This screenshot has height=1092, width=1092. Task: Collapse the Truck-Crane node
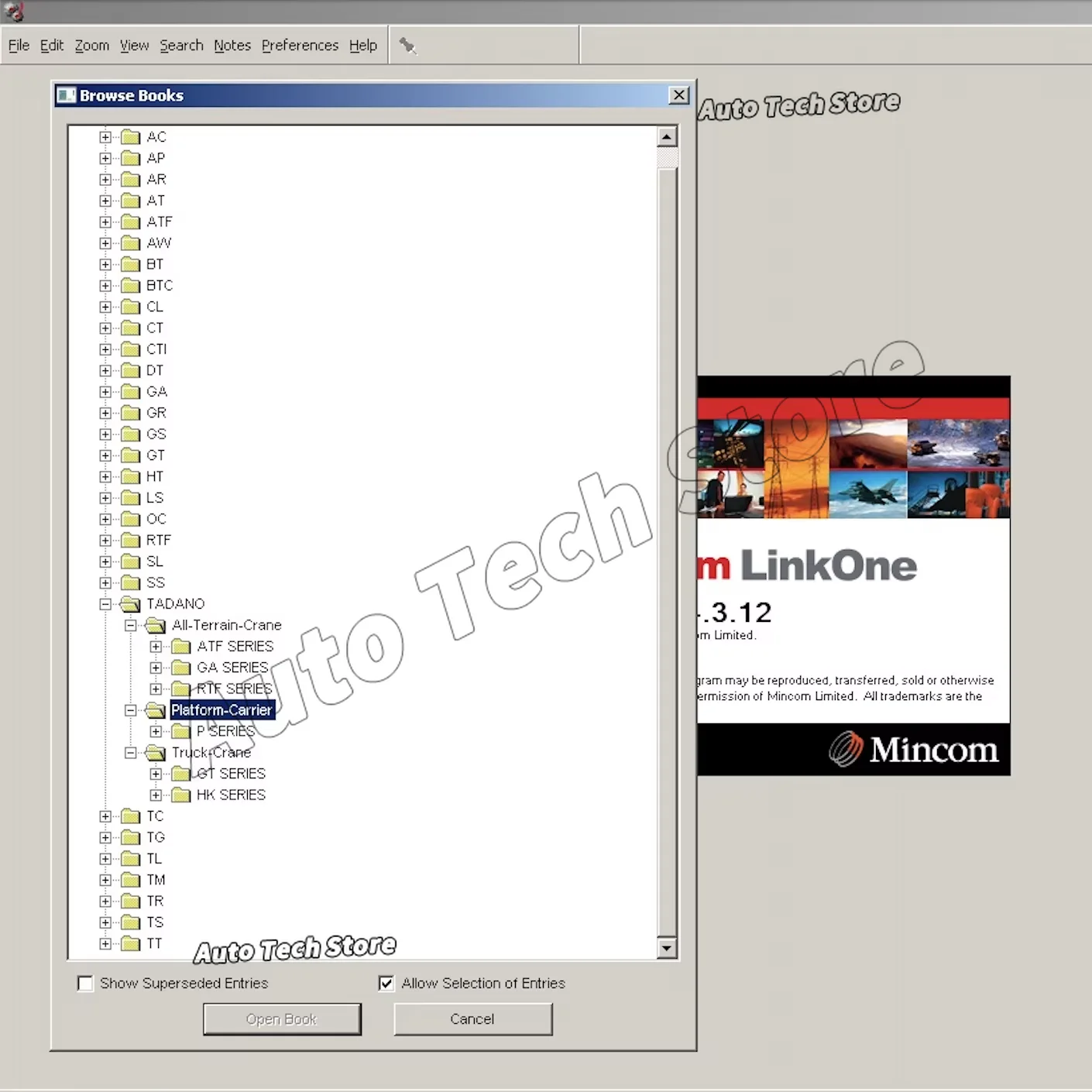[131, 753]
